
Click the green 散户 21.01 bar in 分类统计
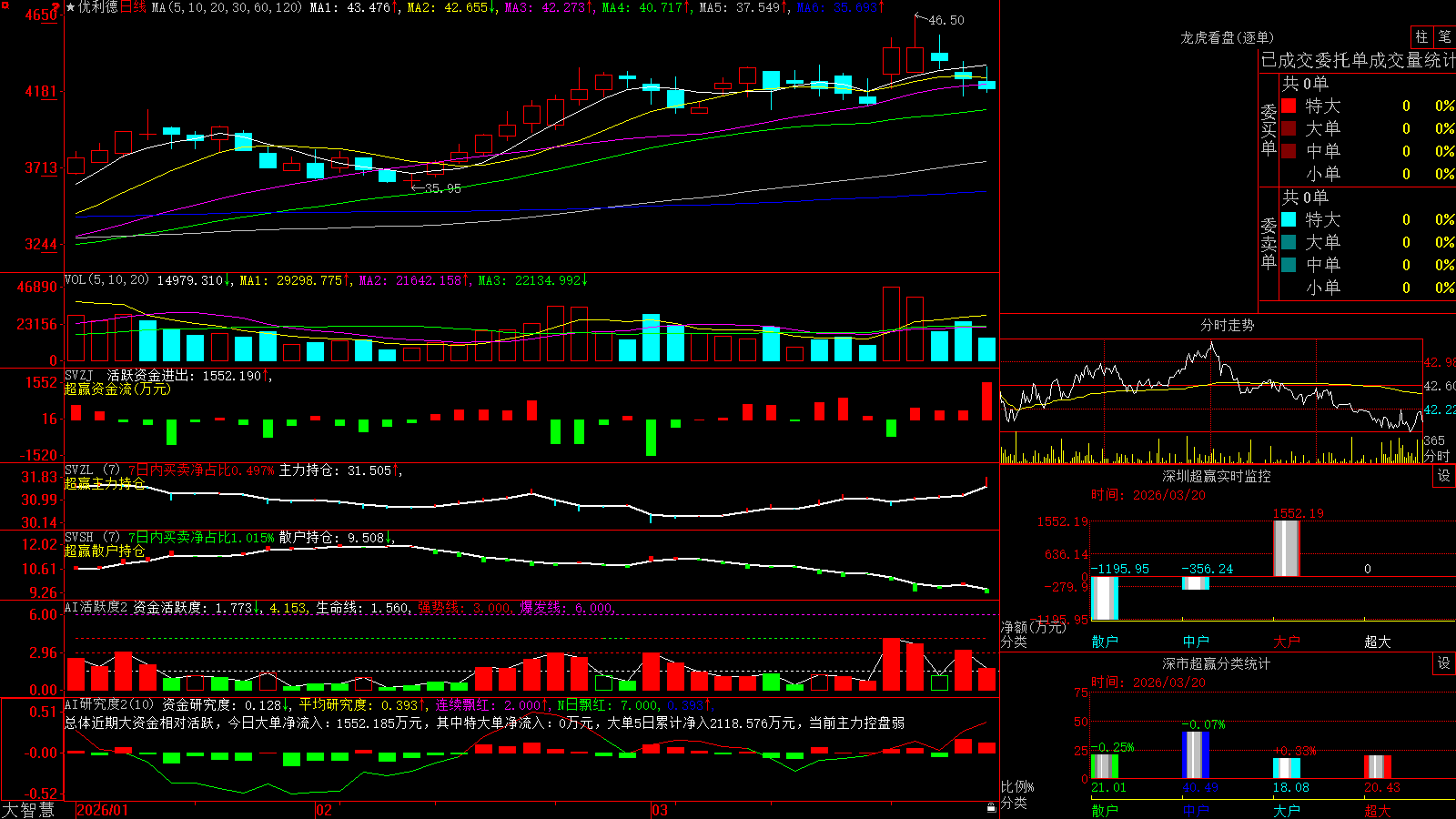tap(1105, 766)
